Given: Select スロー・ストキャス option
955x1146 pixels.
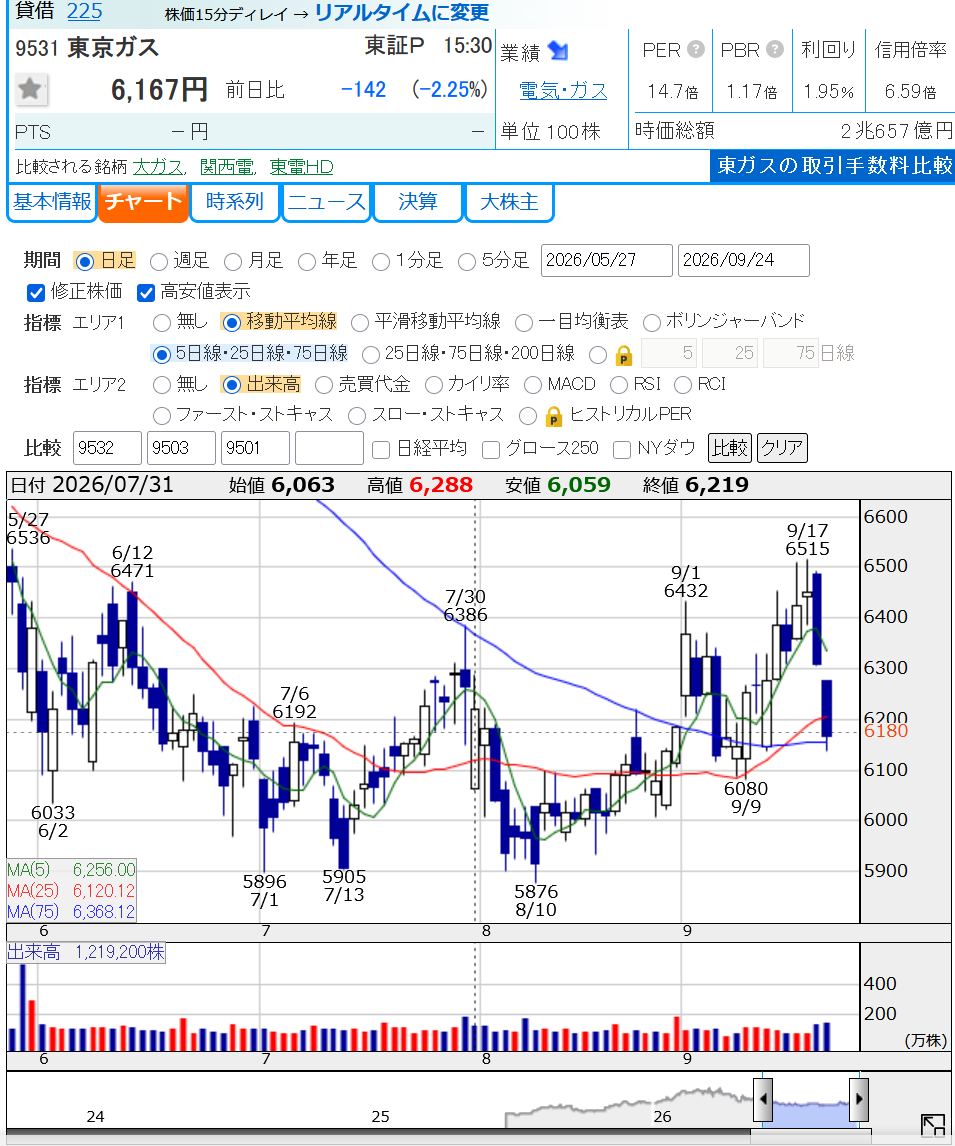Looking at the screenshot, I should click(357, 416).
